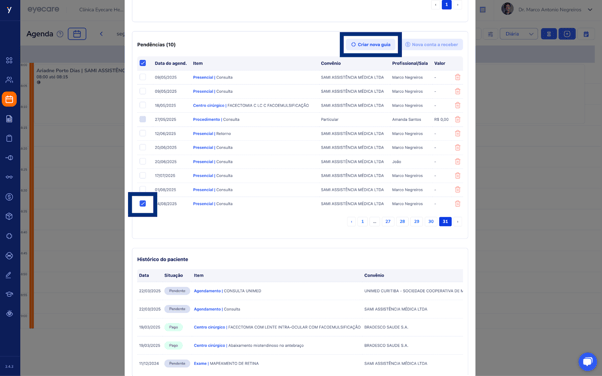Click the Particular convênio cell
The image size is (602, 376).
(329, 119)
